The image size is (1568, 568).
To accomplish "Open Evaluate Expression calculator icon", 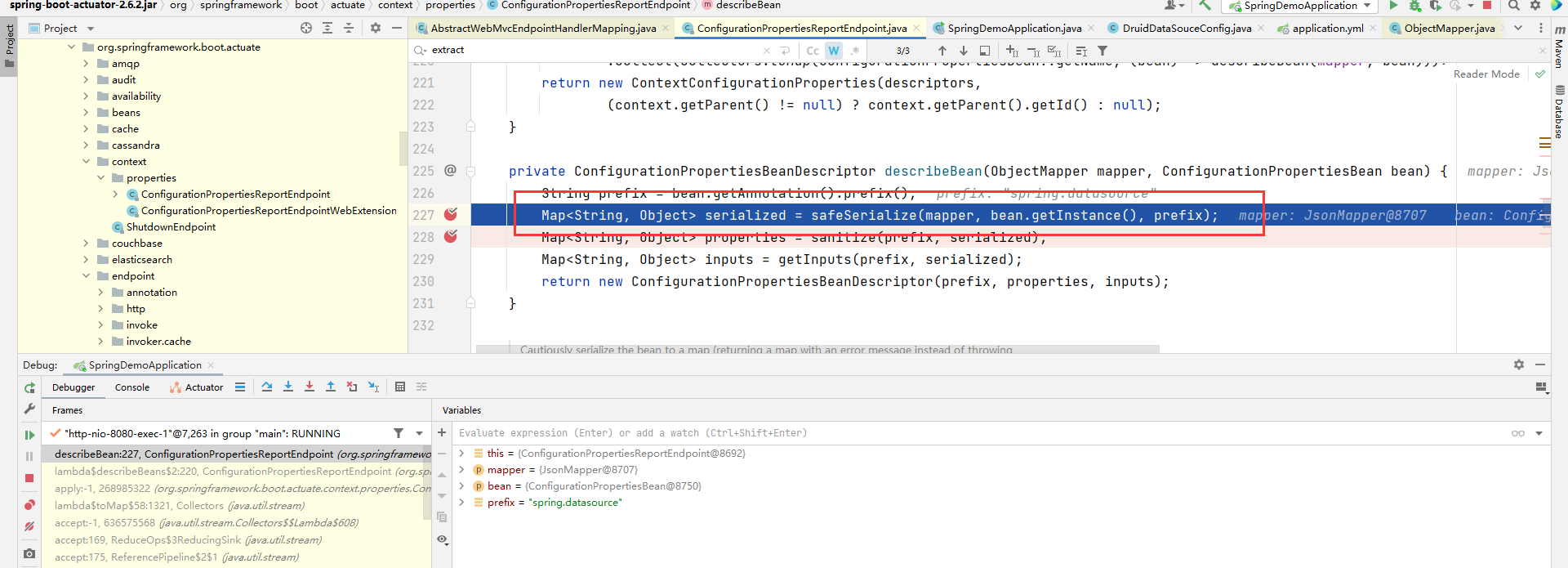I will click(x=400, y=387).
